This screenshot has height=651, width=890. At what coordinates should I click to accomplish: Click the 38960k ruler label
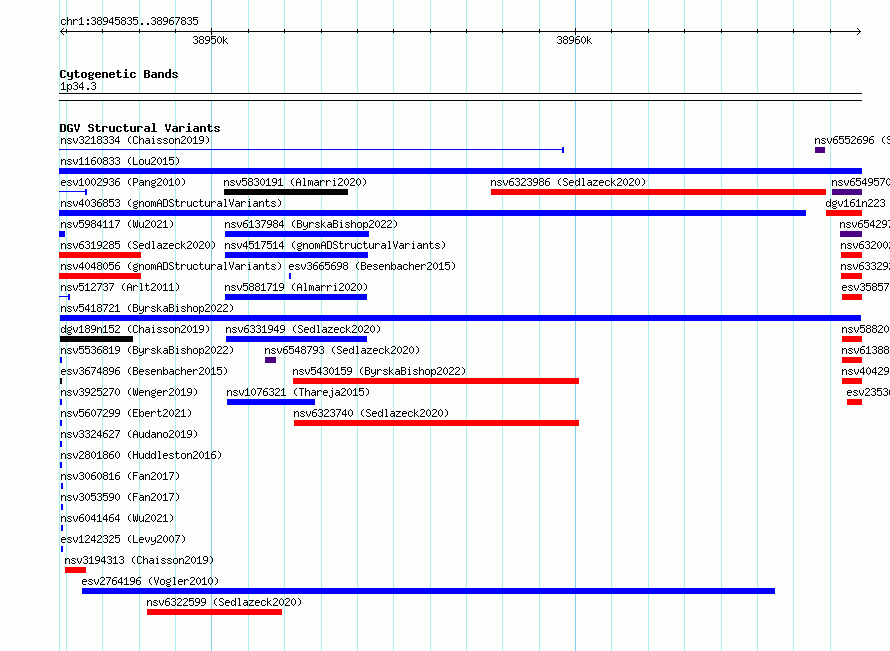coord(574,40)
